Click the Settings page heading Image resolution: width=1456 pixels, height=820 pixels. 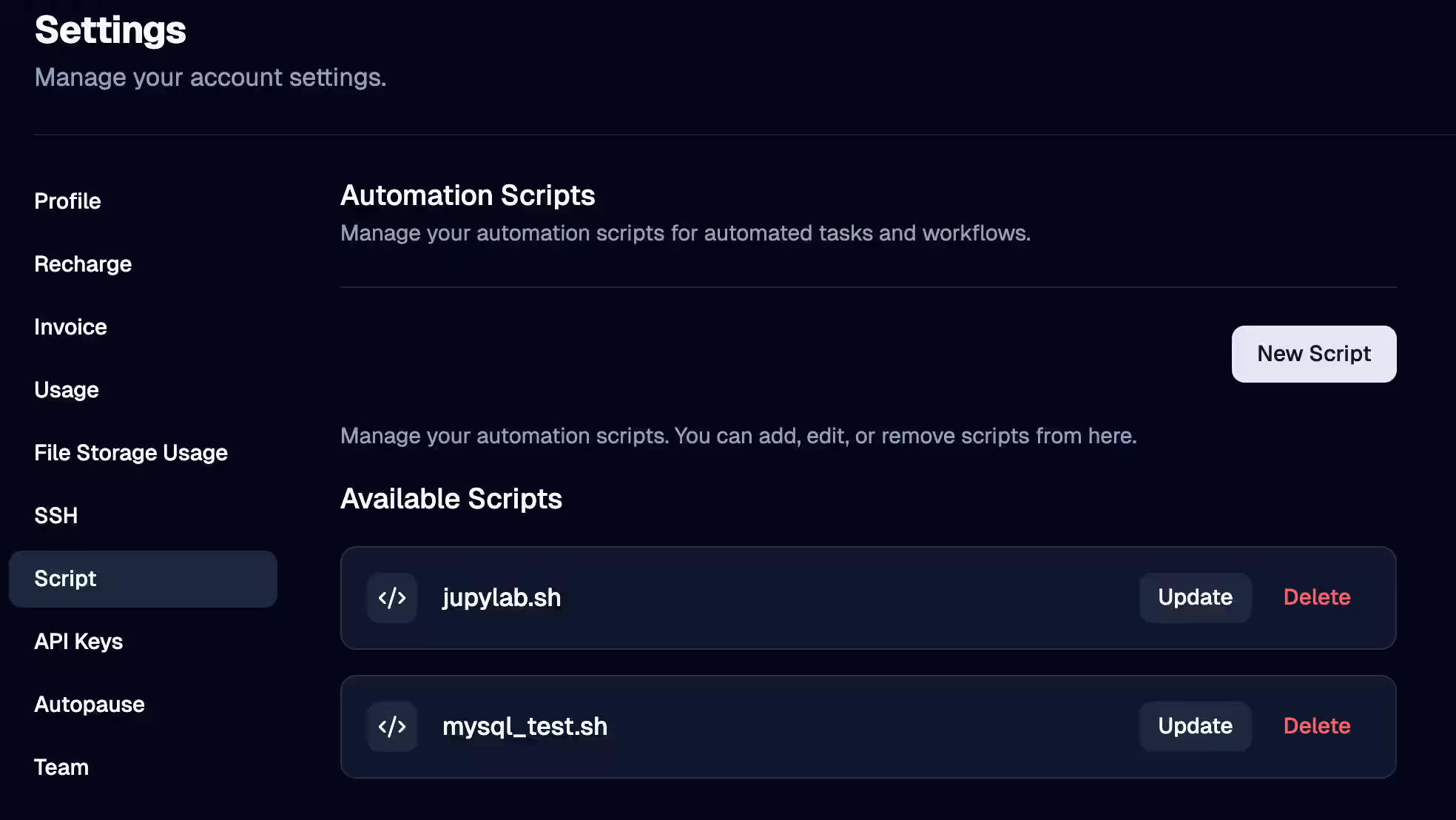pos(109,30)
